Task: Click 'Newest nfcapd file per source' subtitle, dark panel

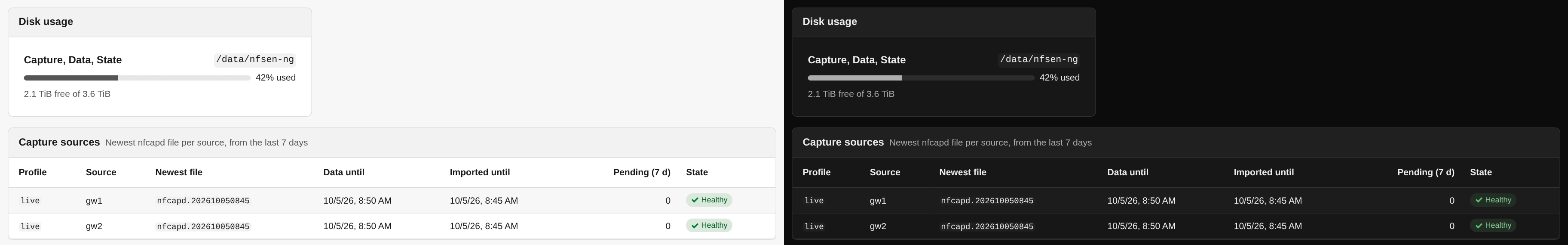Action: click(x=990, y=143)
